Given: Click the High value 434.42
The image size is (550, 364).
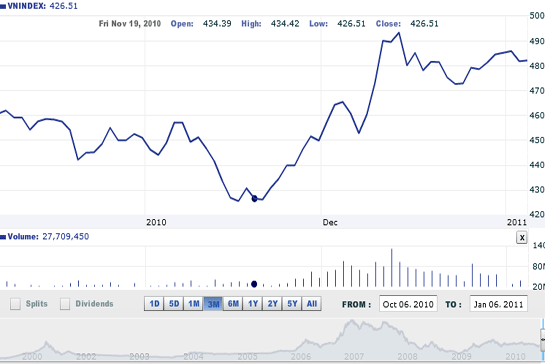Looking at the screenshot, I should [x=285, y=23].
